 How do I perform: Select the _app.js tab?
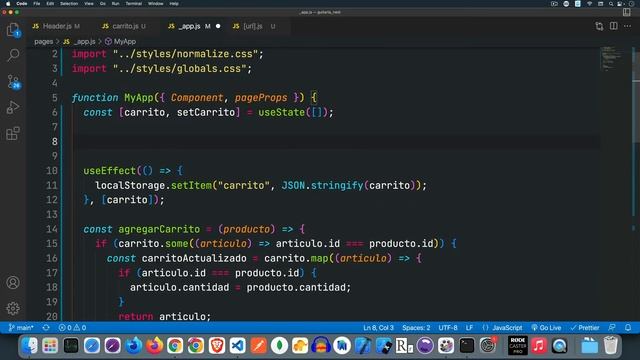[190, 26]
